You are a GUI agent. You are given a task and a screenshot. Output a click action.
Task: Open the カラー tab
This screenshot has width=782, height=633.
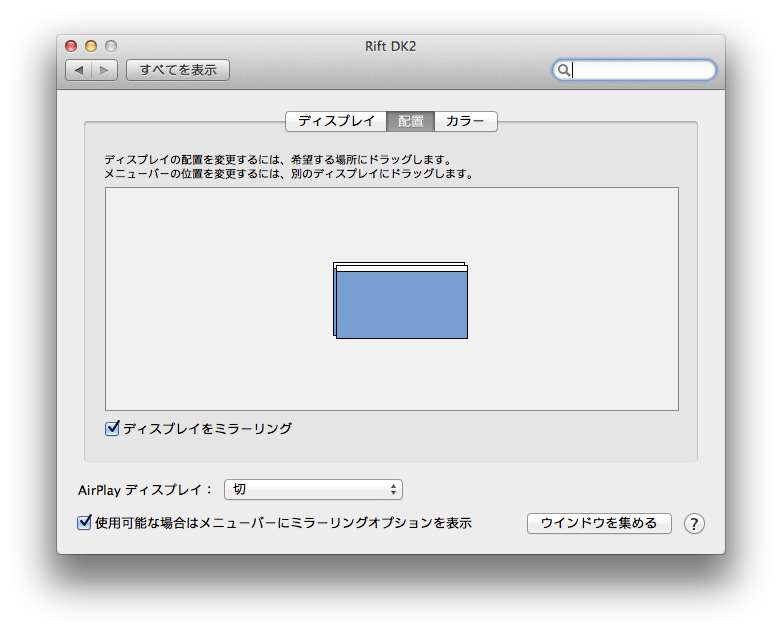pyautogui.click(x=465, y=121)
